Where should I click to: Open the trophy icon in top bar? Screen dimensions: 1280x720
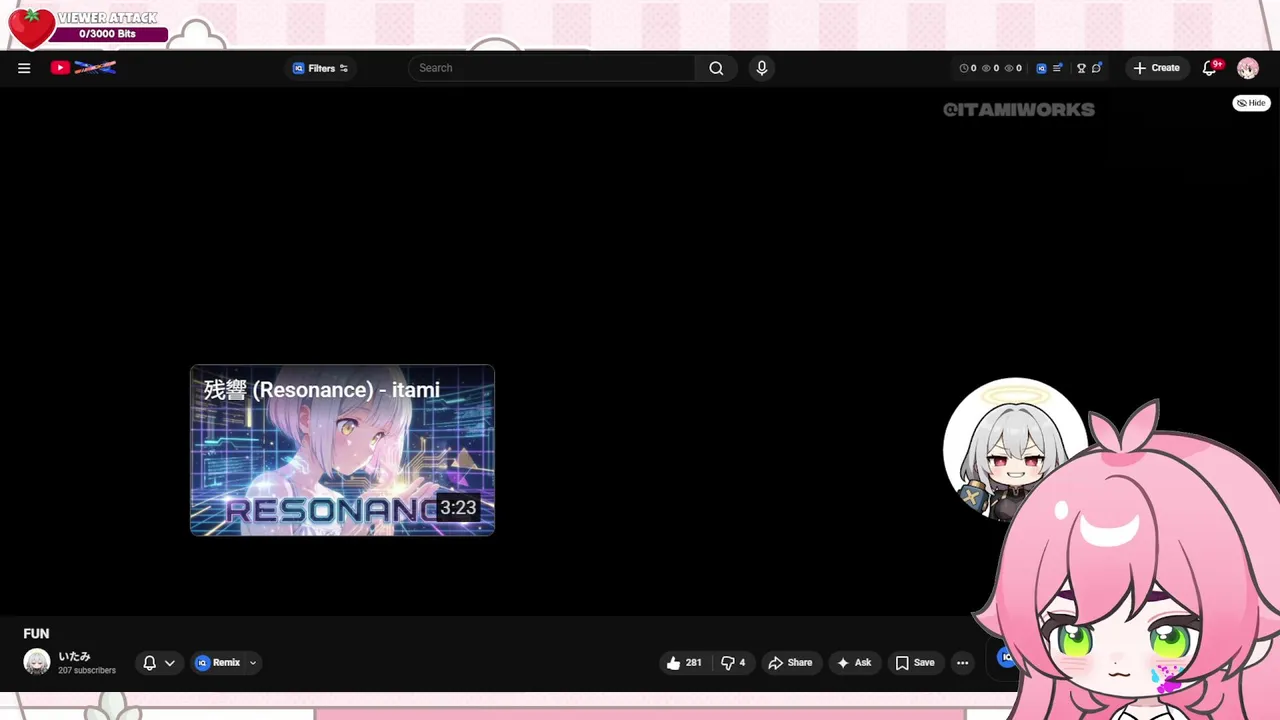[x=1081, y=68]
